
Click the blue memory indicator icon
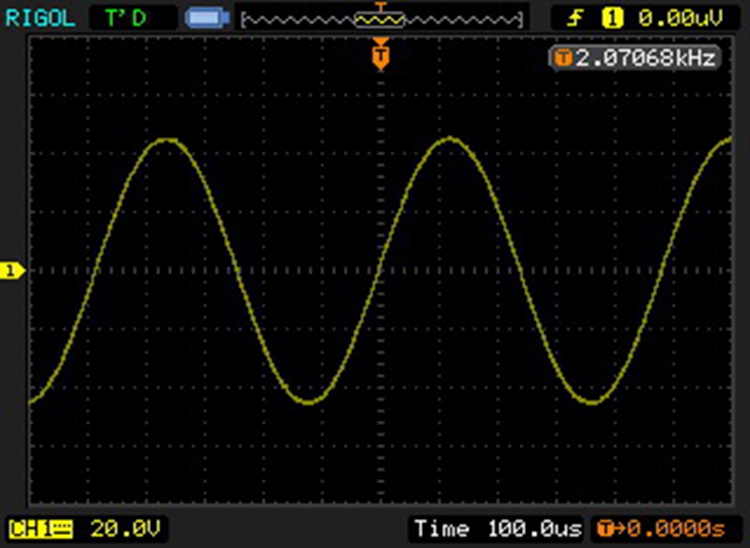click(x=204, y=17)
